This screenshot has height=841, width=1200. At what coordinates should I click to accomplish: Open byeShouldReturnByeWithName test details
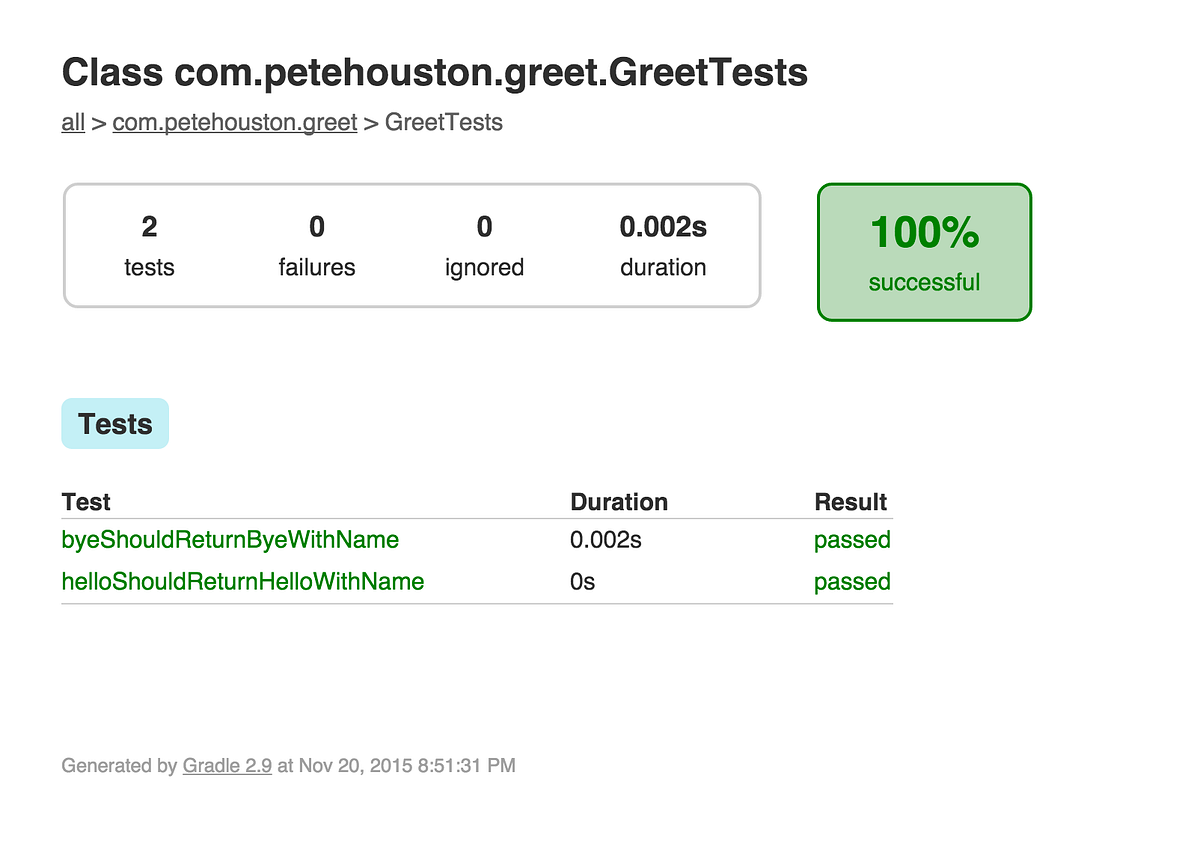coord(230,540)
